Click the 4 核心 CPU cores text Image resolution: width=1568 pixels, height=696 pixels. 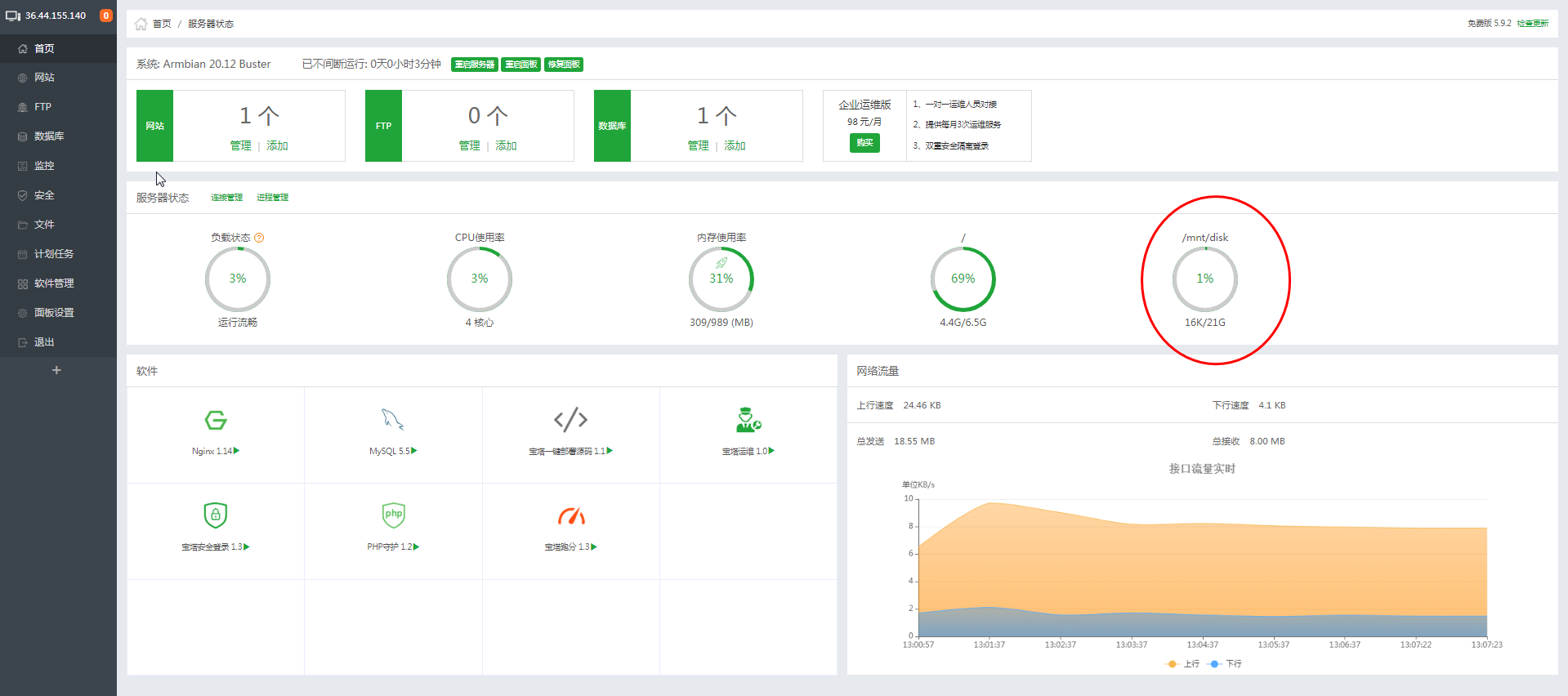click(480, 323)
